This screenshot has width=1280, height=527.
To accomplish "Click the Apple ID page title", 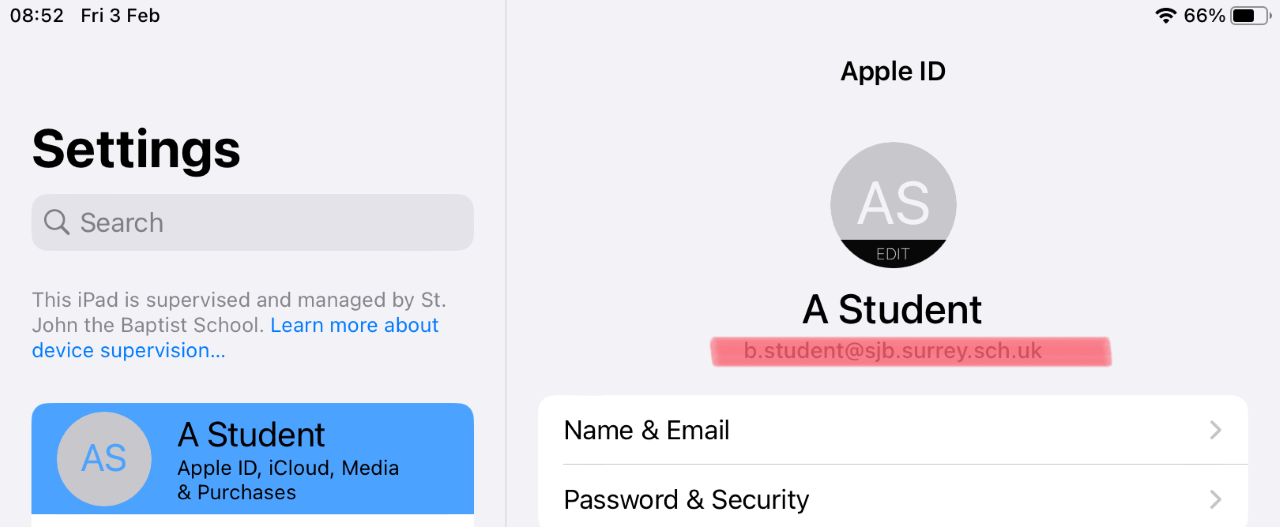I will coord(893,71).
